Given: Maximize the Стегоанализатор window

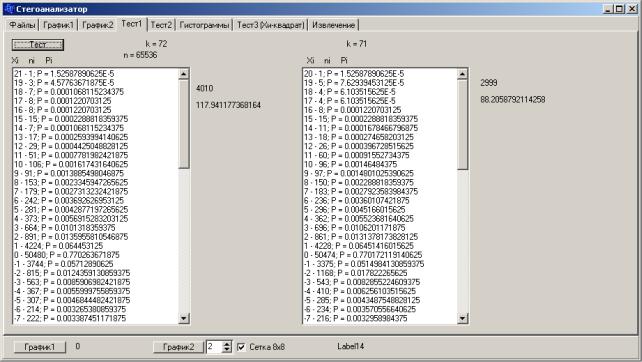Looking at the screenshot, I should coord(619,9).
